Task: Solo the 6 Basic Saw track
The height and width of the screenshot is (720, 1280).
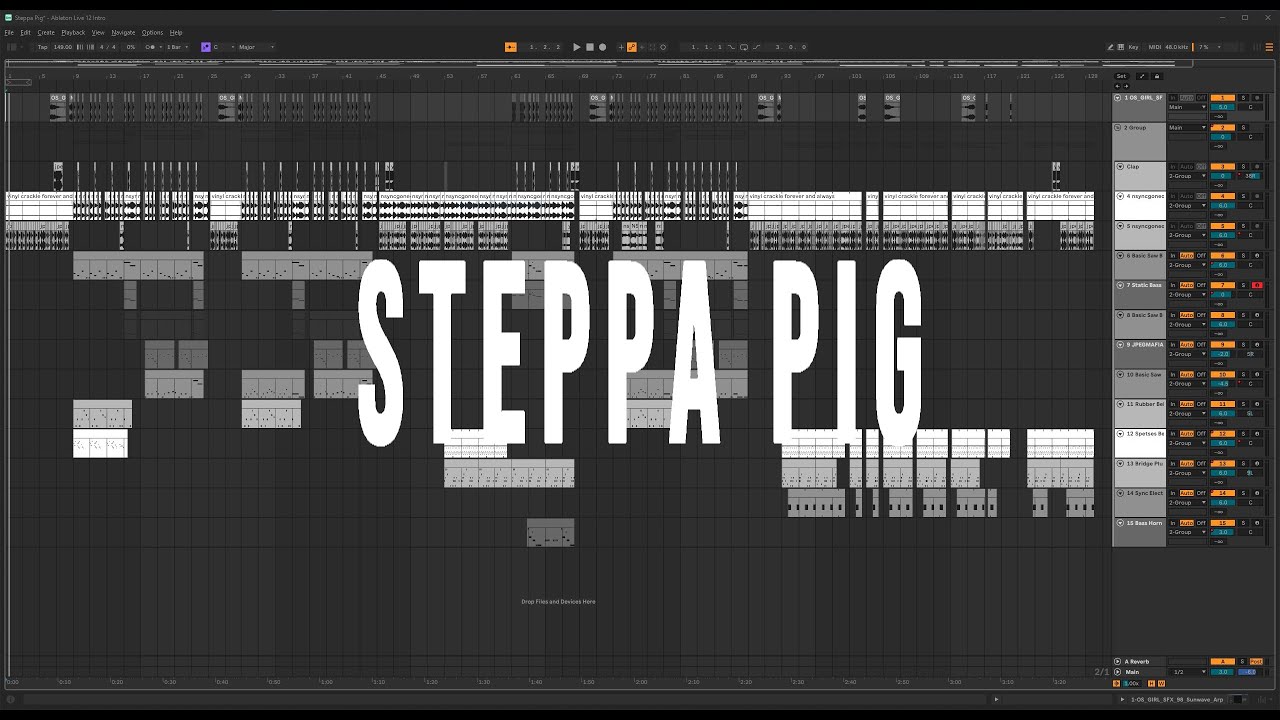Action: pyautogui.click(x=1244, y=256)
